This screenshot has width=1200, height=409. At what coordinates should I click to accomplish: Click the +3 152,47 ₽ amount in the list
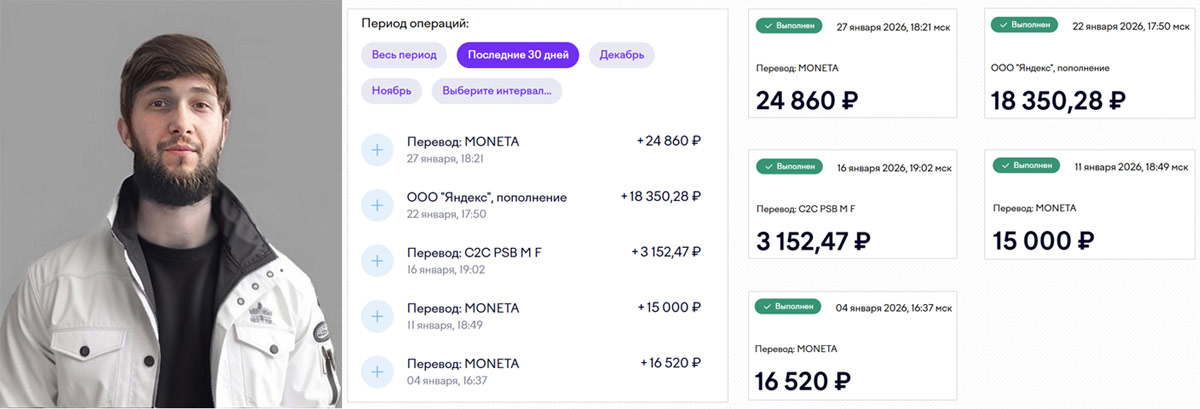666,252
